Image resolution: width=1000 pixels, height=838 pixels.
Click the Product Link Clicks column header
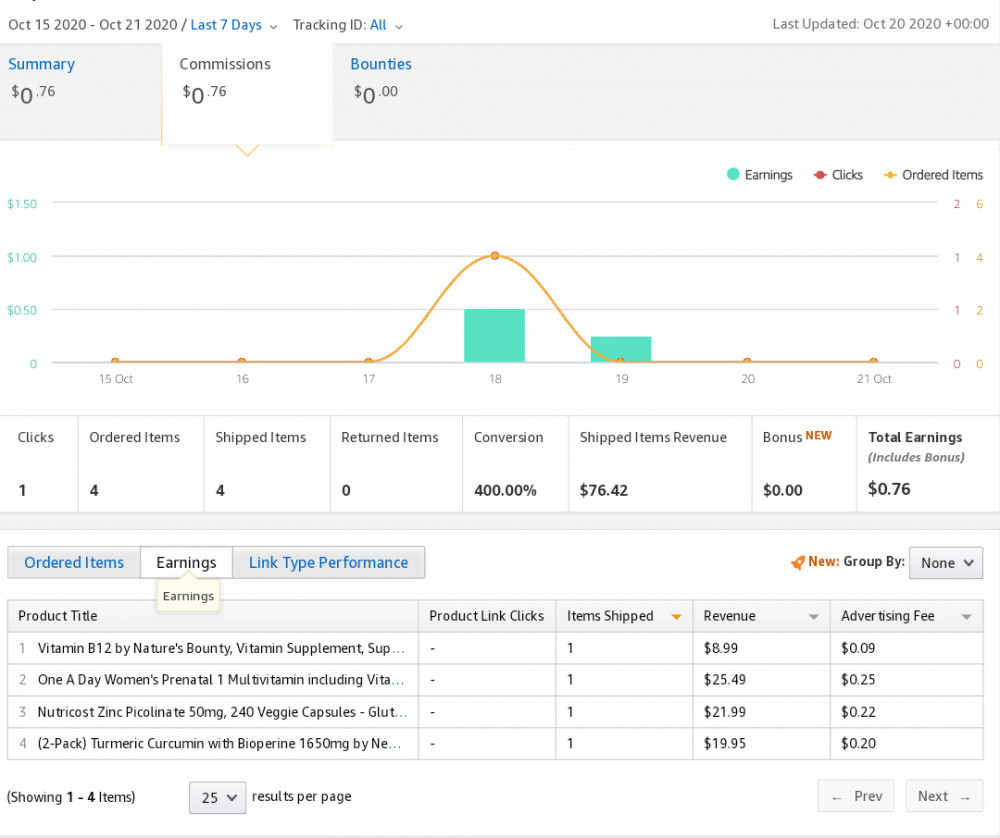click(x=487, y=616)
